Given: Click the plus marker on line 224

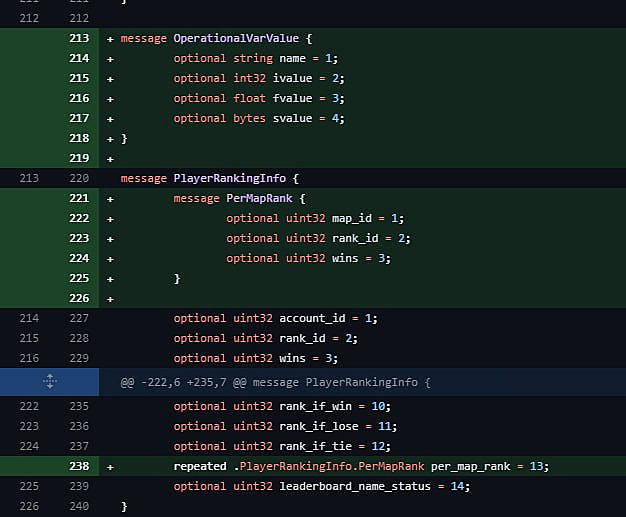Looking at the screenshot, I should (x=110, y=258).
